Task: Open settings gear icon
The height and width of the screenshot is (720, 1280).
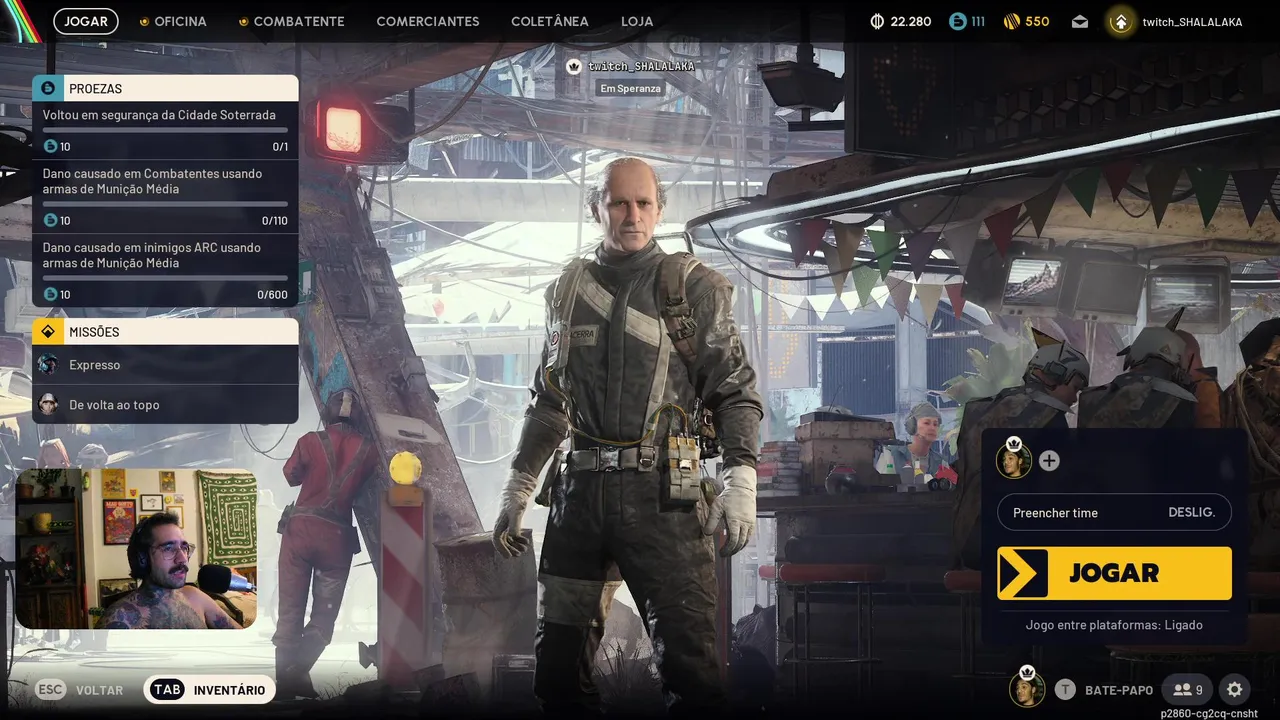Action: 1235,690
